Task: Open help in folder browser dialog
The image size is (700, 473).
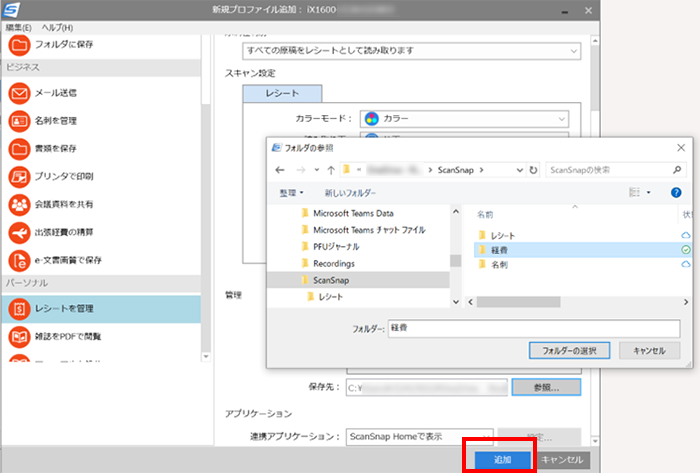Action: click(x=676, y=192)
